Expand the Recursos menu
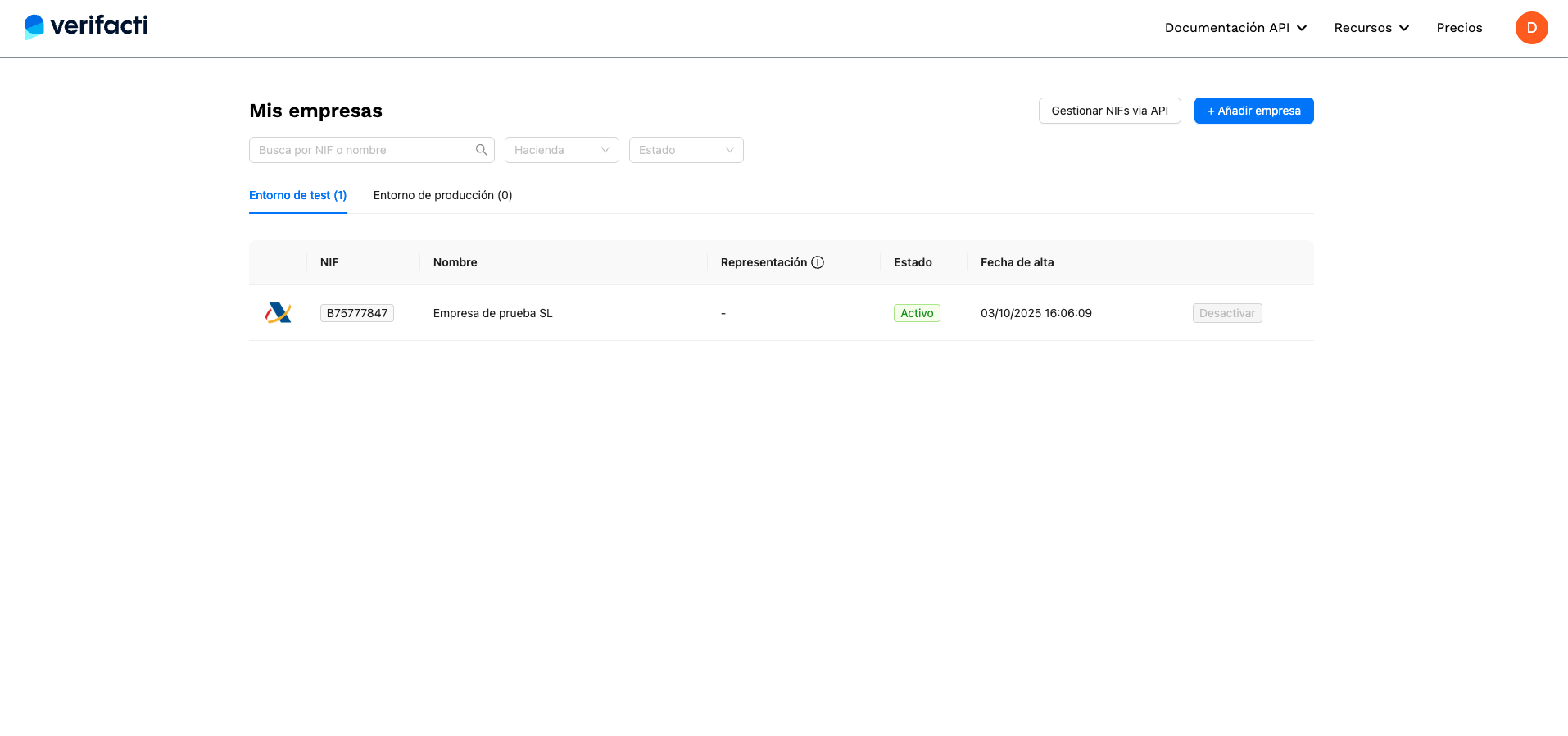The height and width of the screenshot is (736, 1568). (x=1362, y=28)
